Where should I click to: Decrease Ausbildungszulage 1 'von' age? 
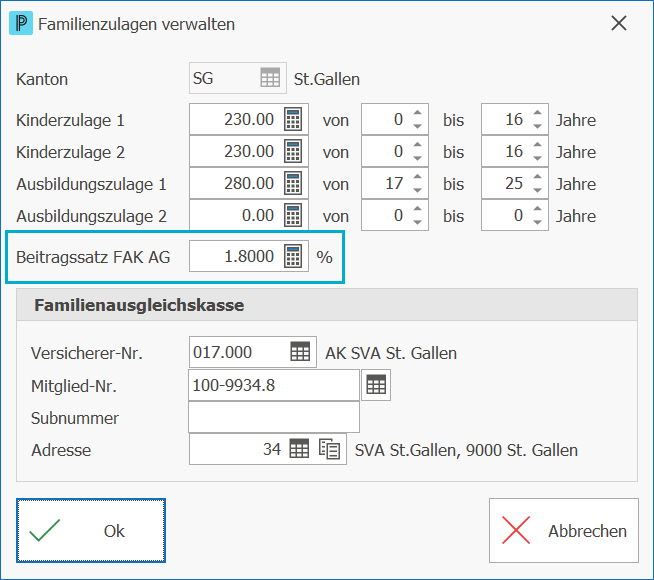pyautogui.click(x=418, y=191)
